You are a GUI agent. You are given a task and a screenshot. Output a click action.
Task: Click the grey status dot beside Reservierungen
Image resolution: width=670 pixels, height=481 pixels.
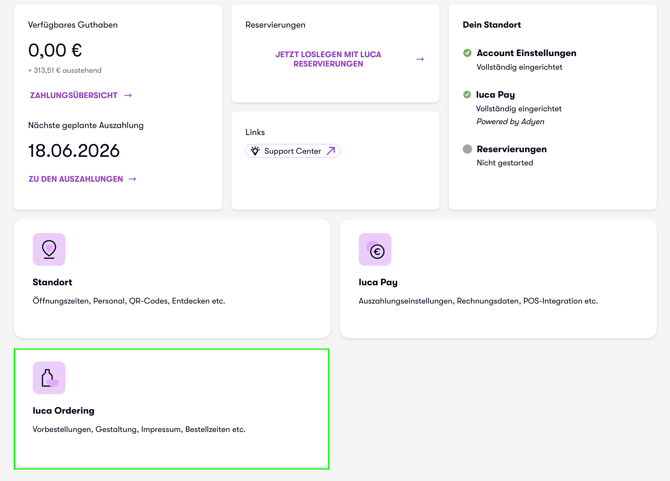click(x=467, y=149)
